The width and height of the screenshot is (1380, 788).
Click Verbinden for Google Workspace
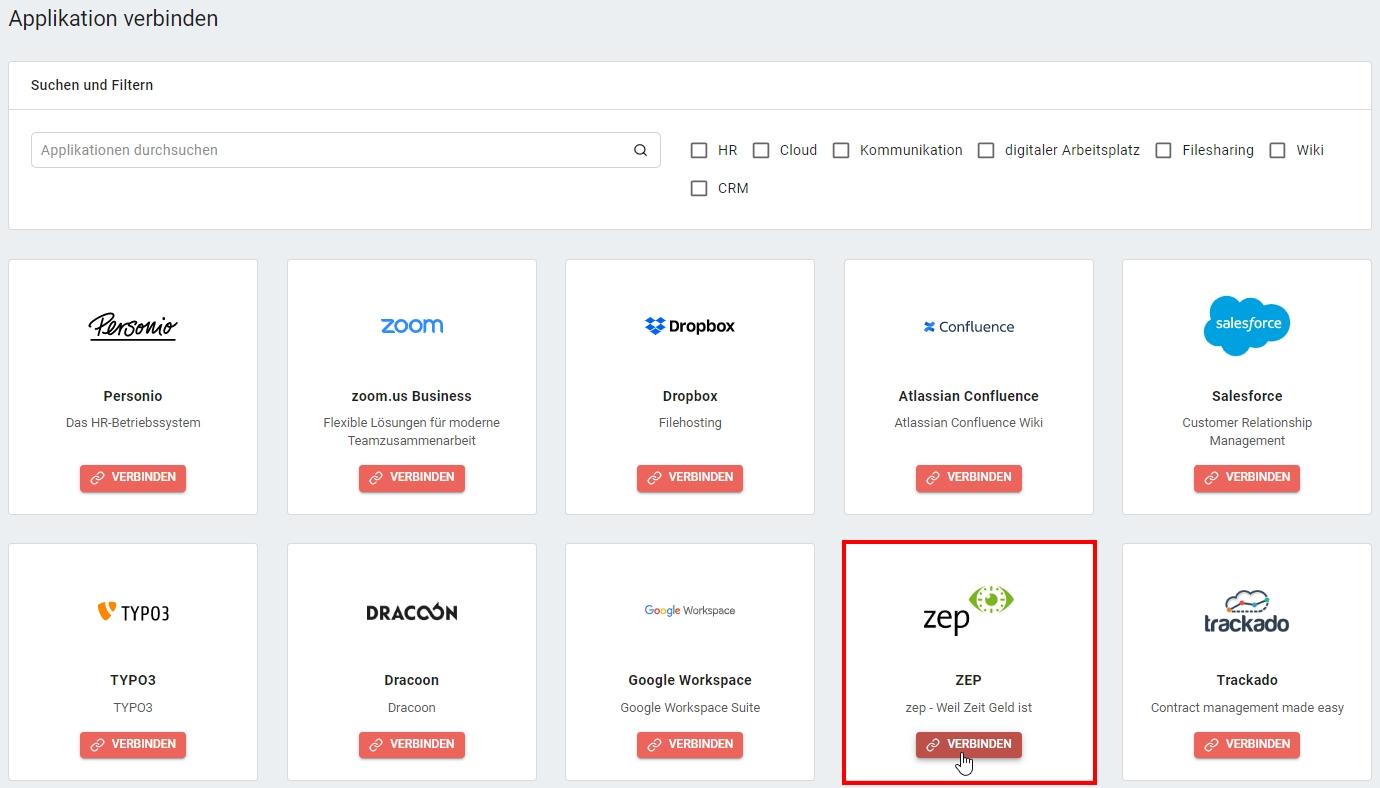tap(690, 745)
